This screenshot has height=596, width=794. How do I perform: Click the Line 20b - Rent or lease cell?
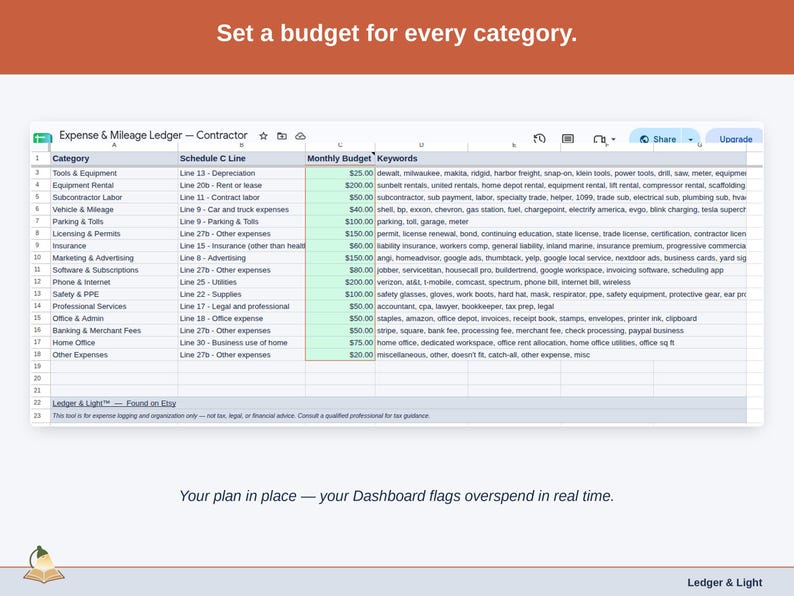pyautogui.click(x=242, y=185)
